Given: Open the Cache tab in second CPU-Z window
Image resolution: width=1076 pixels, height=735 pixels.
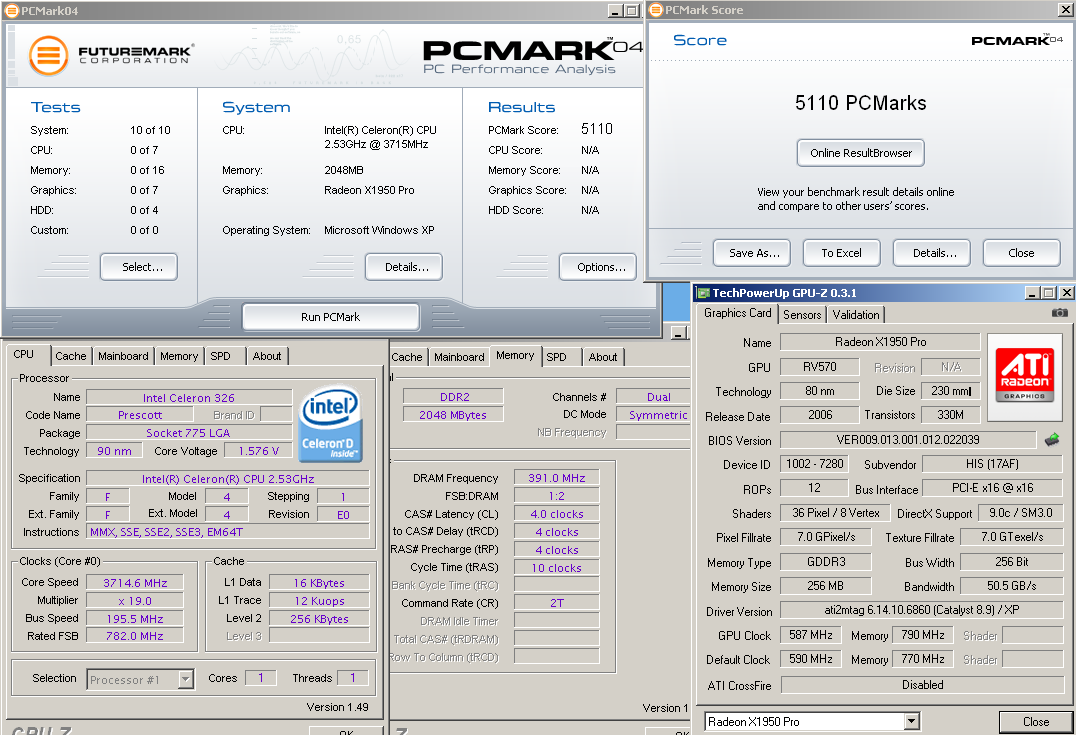Looking at the screenshot, I should 407,357.
